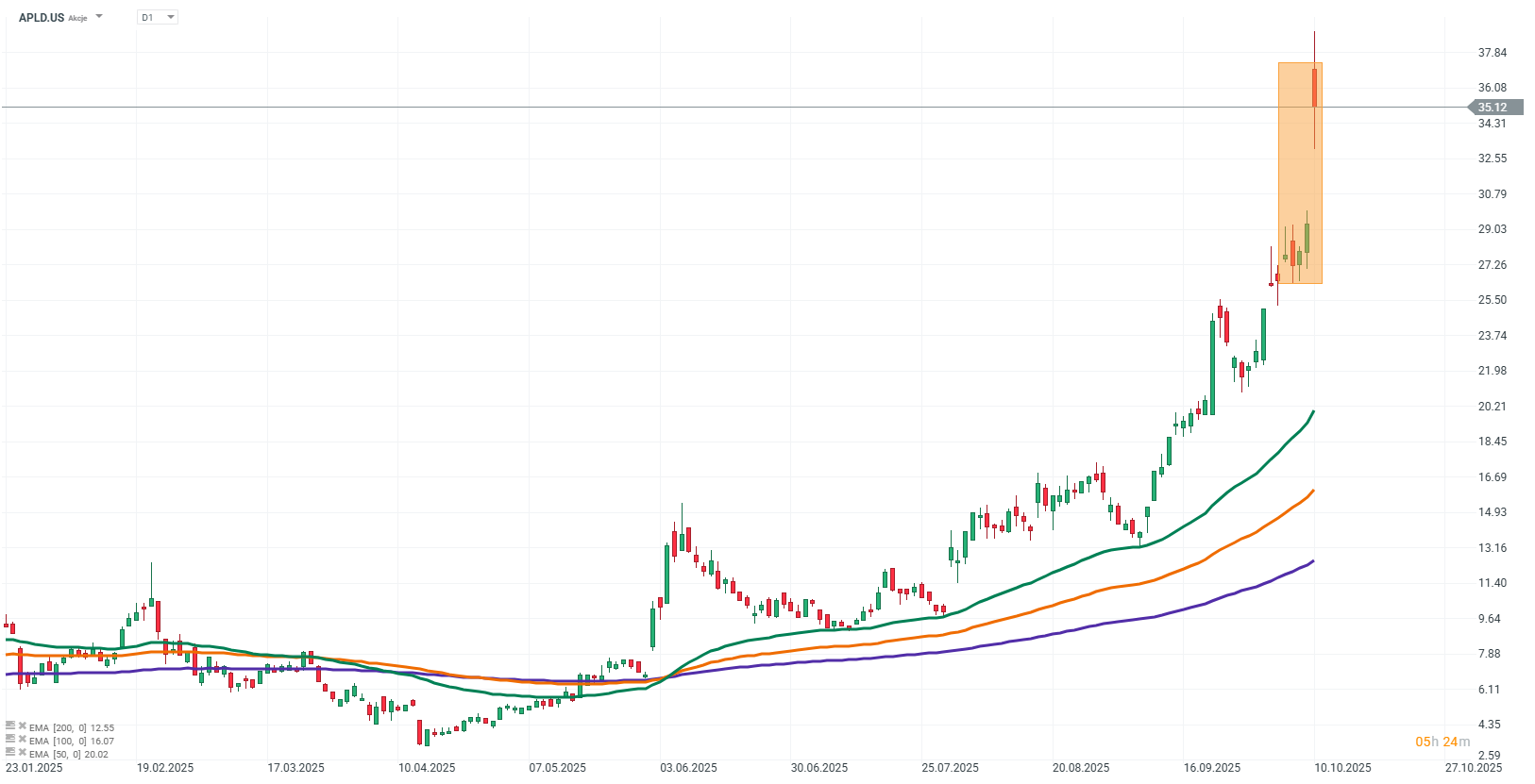Click the 10.04.2025 date on time axis
This screenshot has width=1535, height=784.
[427, 767]
